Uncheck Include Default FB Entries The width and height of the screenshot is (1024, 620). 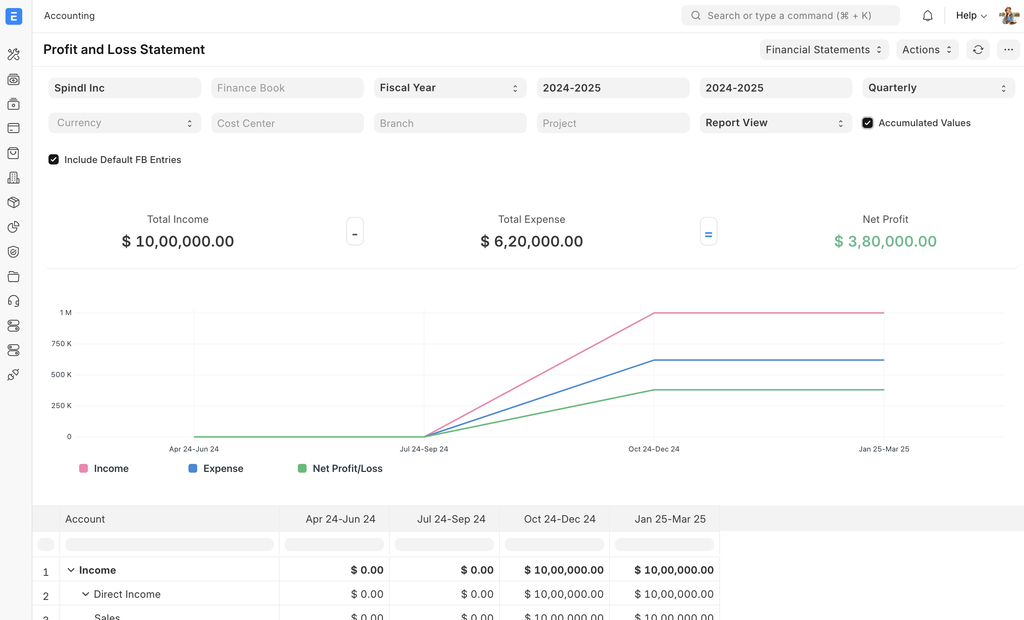(x=53, y=159)
